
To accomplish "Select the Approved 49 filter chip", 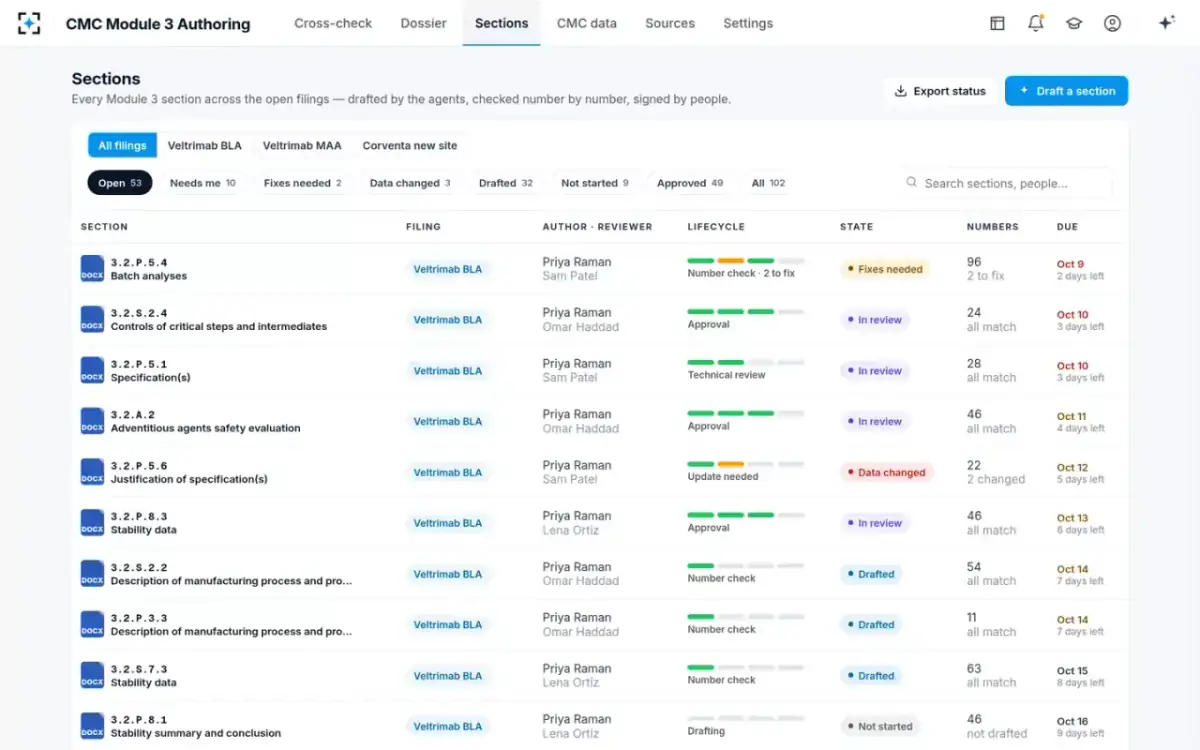I will pyautogui.click(x=690, y=183).
